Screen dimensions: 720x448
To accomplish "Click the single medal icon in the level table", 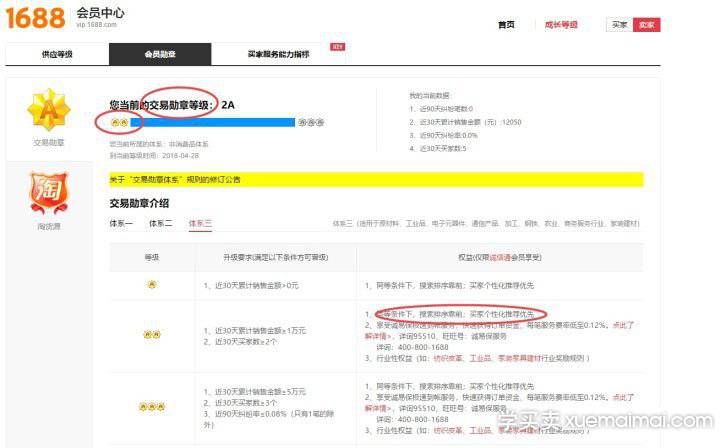I will pos(152,285).
